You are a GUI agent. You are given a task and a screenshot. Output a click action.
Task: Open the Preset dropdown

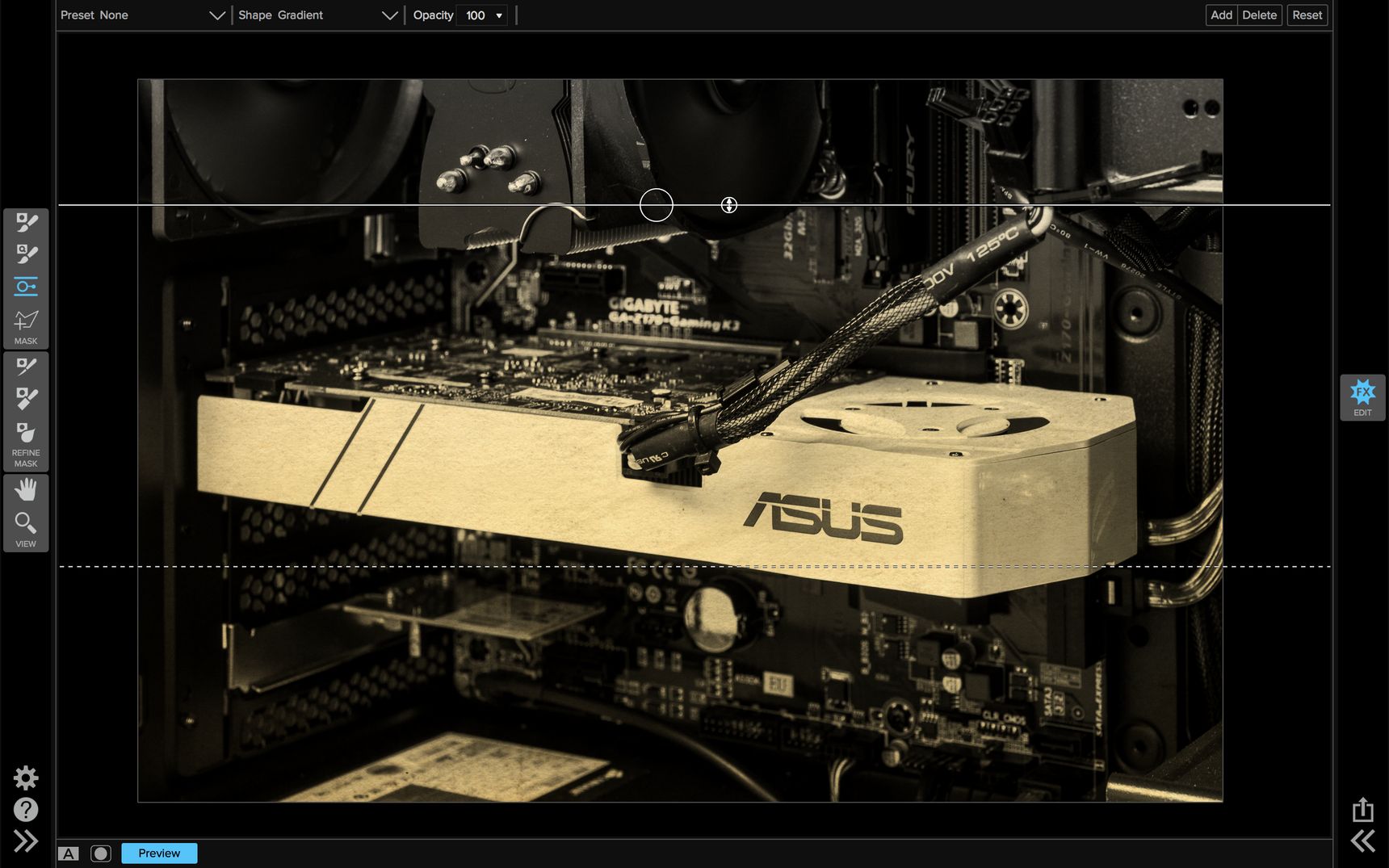(x=142, y=15)
